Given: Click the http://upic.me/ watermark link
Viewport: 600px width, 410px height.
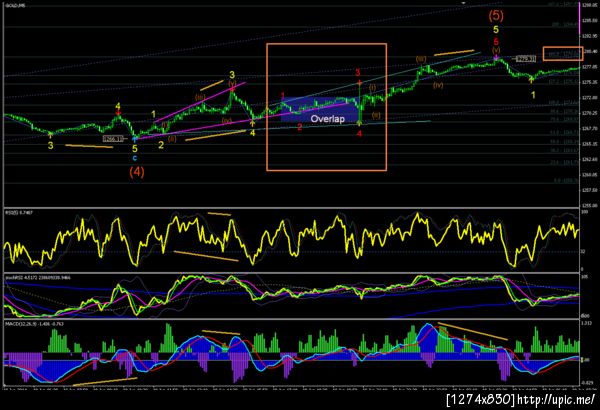Looking at the screenshot, I should 556,399.
